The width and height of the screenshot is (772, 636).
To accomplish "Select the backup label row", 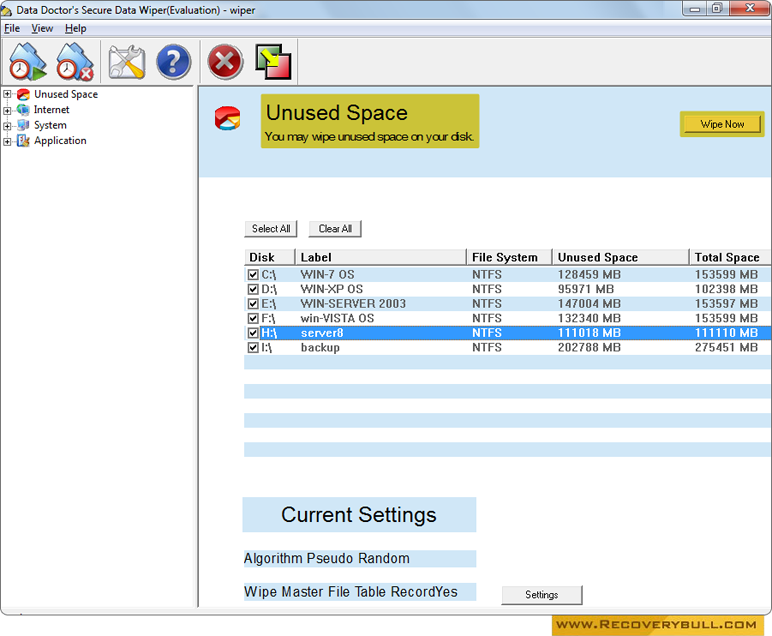I will pyautogui.click(x=320, y=348).
